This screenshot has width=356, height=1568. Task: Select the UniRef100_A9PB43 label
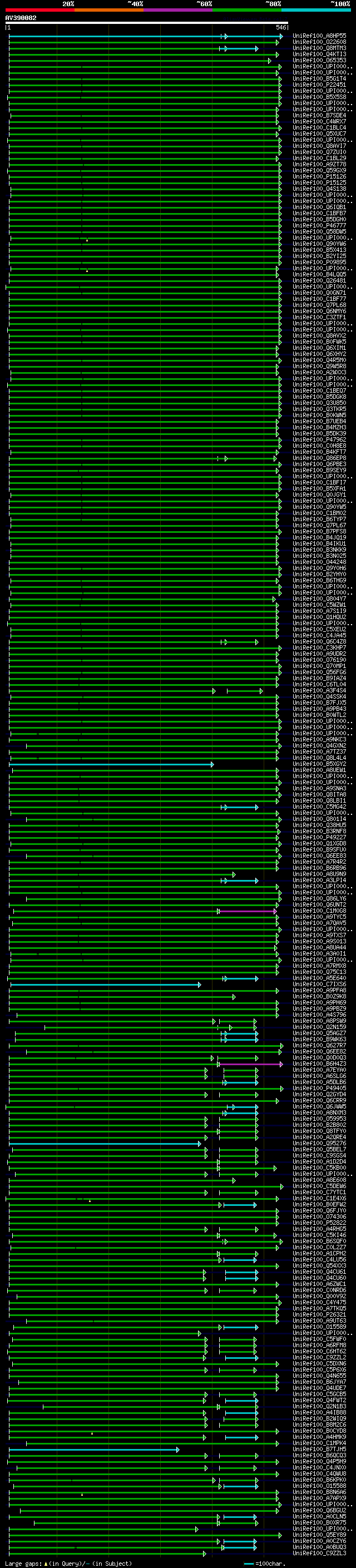319,709
